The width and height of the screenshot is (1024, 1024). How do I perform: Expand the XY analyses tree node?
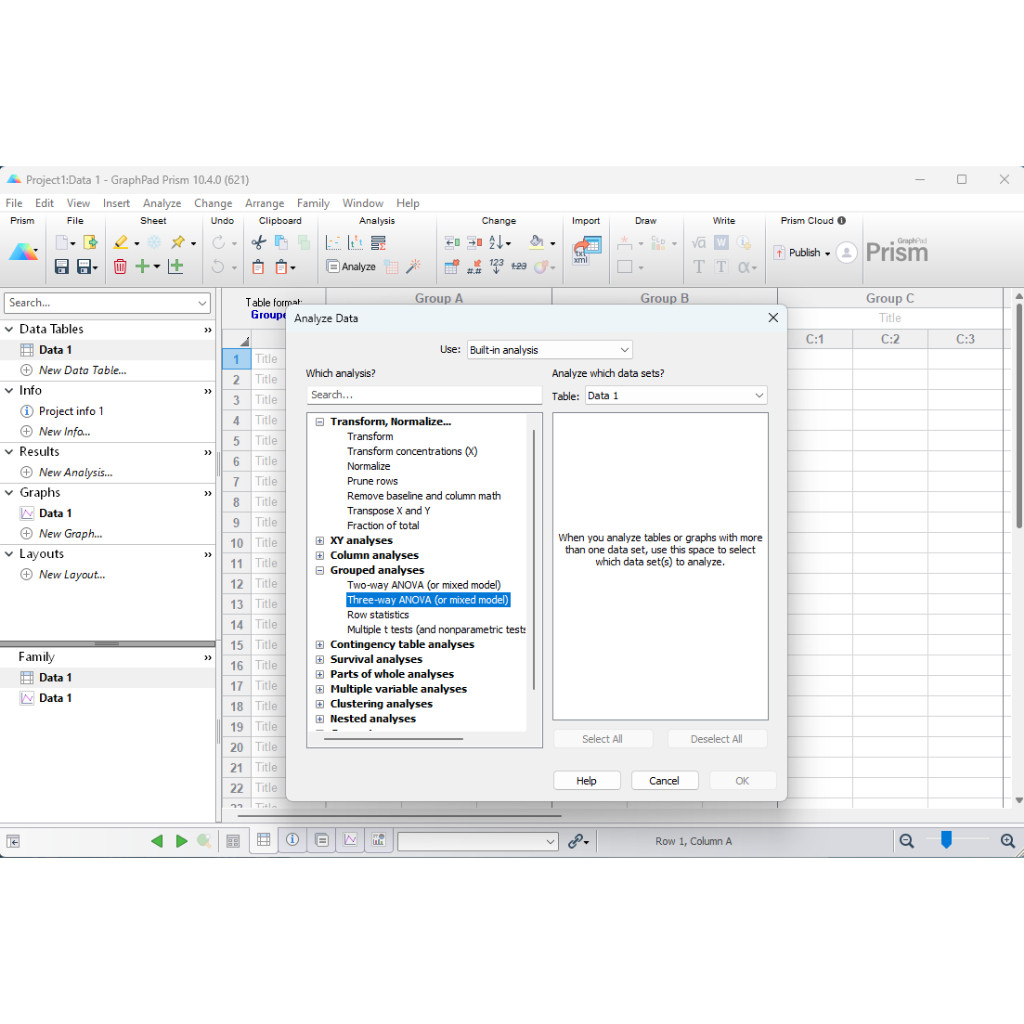(320, 541)
